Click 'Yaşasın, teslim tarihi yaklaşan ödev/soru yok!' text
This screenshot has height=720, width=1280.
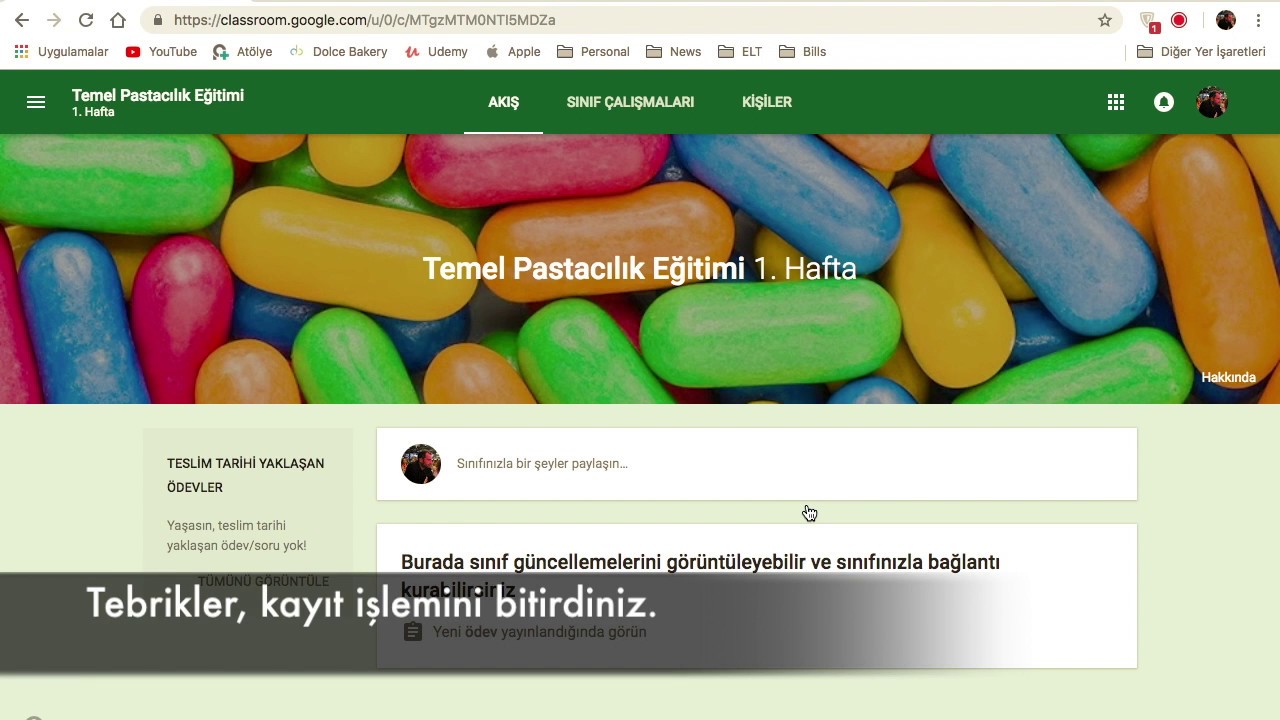tap(237, 536)
